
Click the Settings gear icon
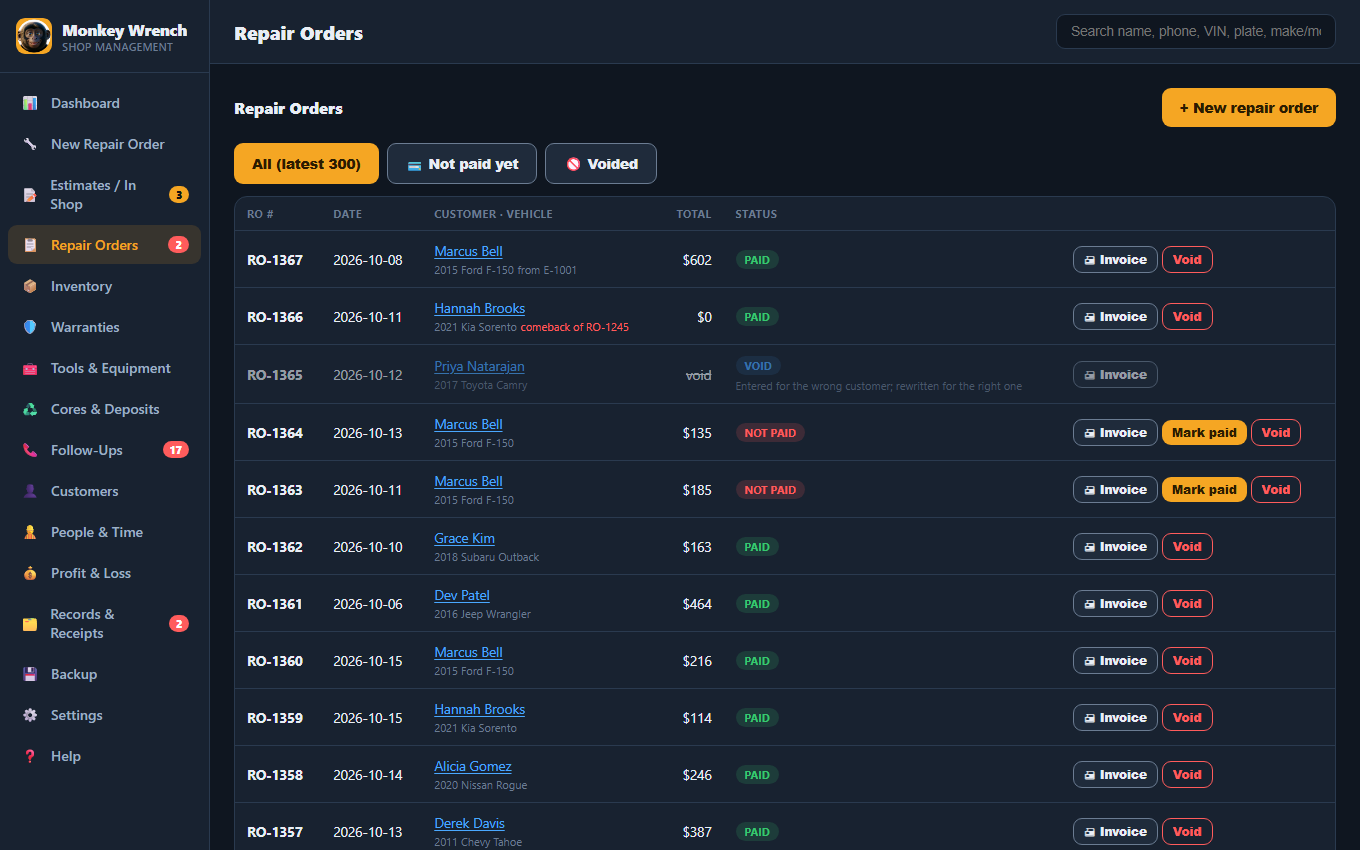pos(30,715)
